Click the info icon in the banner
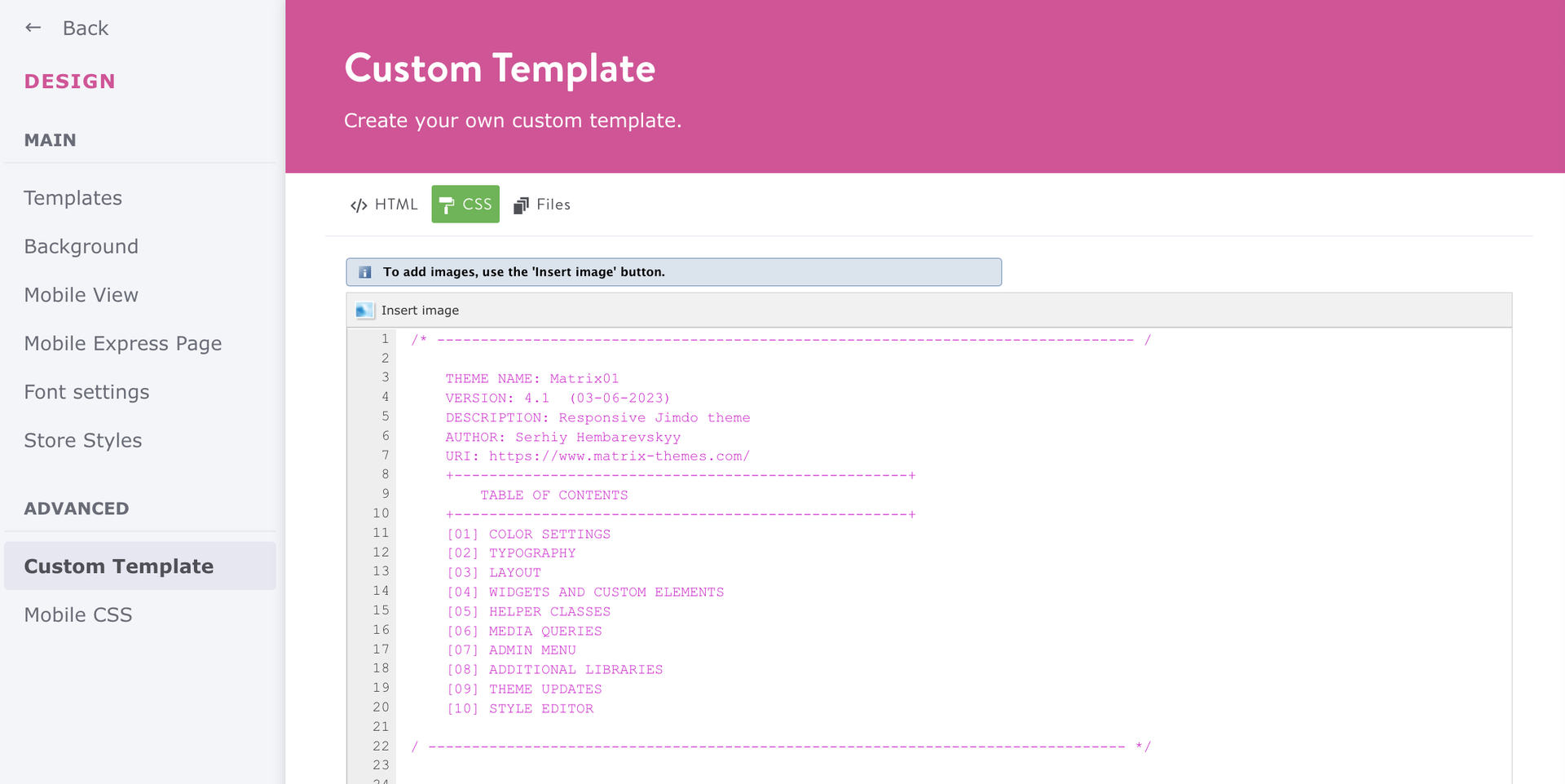1565x784 pixels. (x=364, y=271)
